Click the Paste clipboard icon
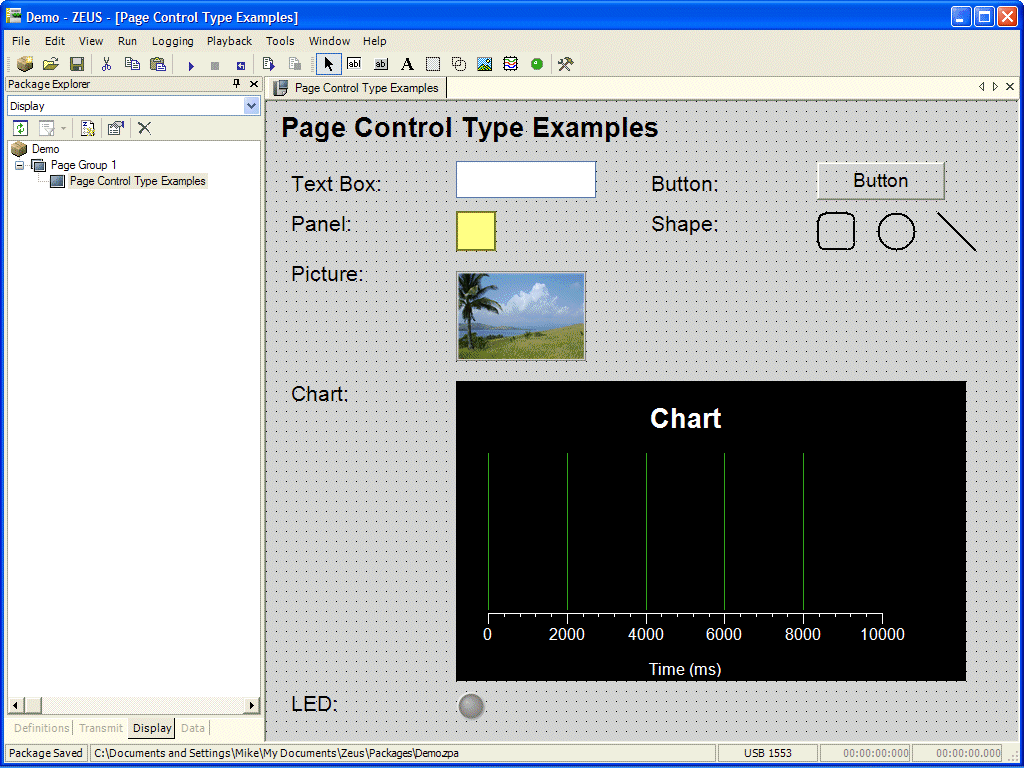1024x768 pixels. 157,64
